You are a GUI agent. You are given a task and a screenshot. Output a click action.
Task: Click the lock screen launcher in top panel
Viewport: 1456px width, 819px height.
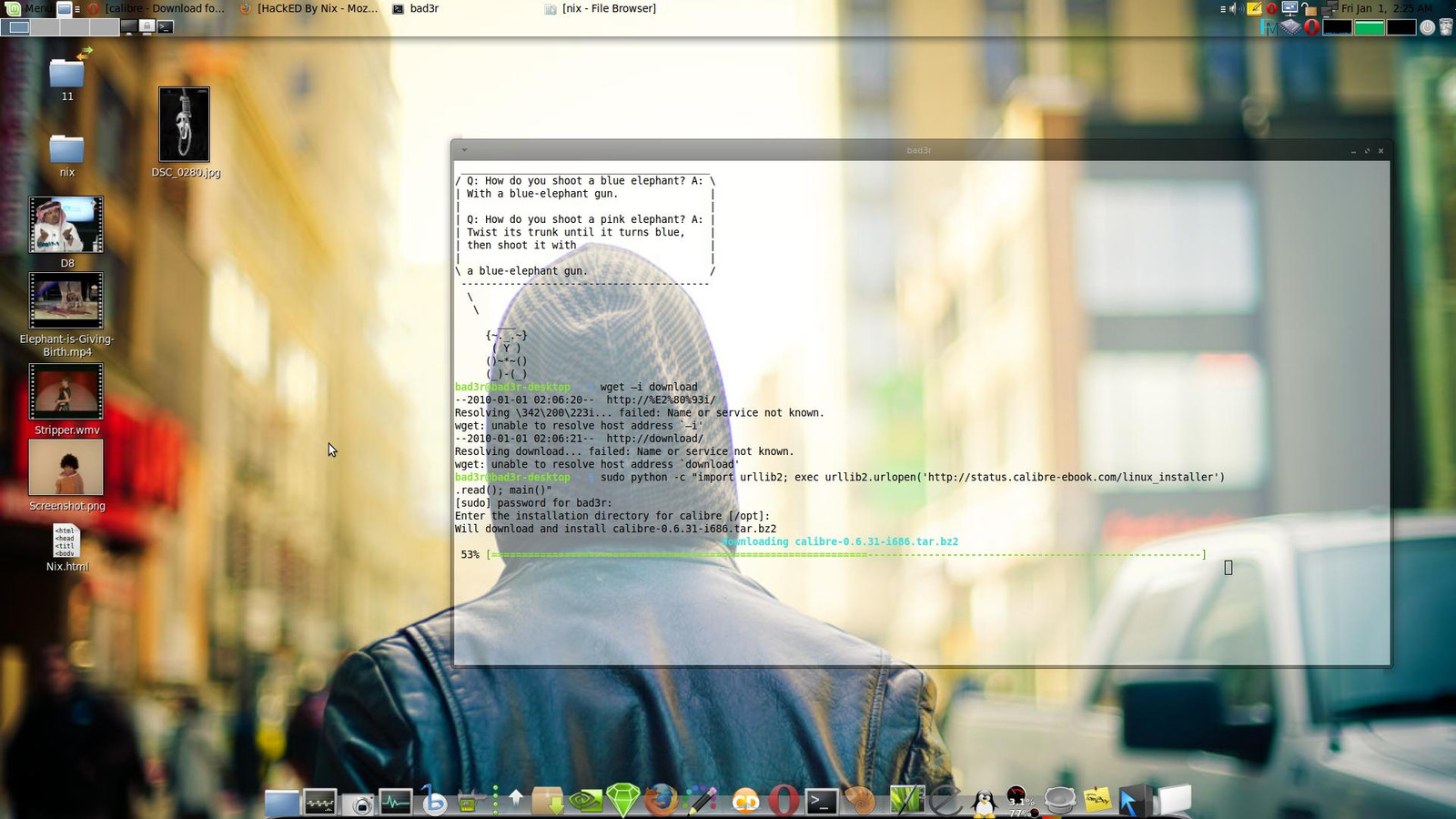click(147, 27)
